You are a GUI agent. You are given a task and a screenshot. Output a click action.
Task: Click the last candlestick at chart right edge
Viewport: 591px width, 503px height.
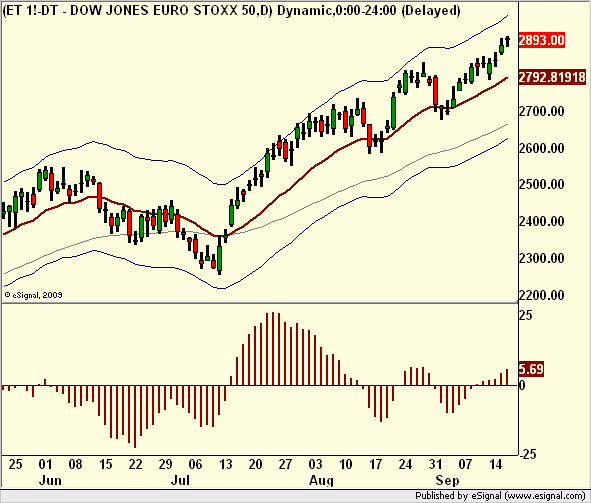pyautogui.click(x=507, y=41)
